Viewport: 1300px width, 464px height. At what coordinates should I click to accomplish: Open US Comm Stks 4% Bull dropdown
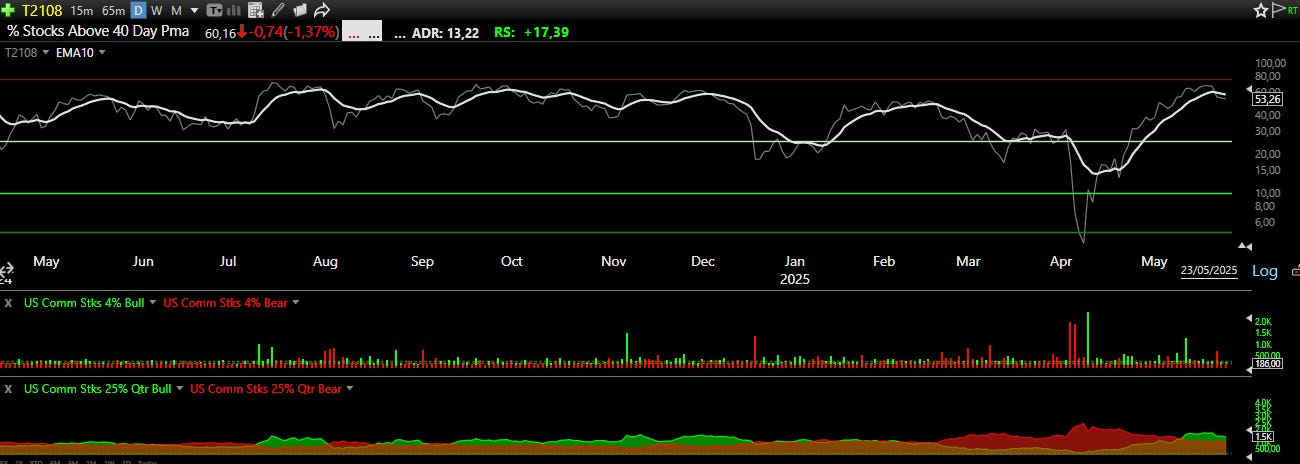[154, 302]
